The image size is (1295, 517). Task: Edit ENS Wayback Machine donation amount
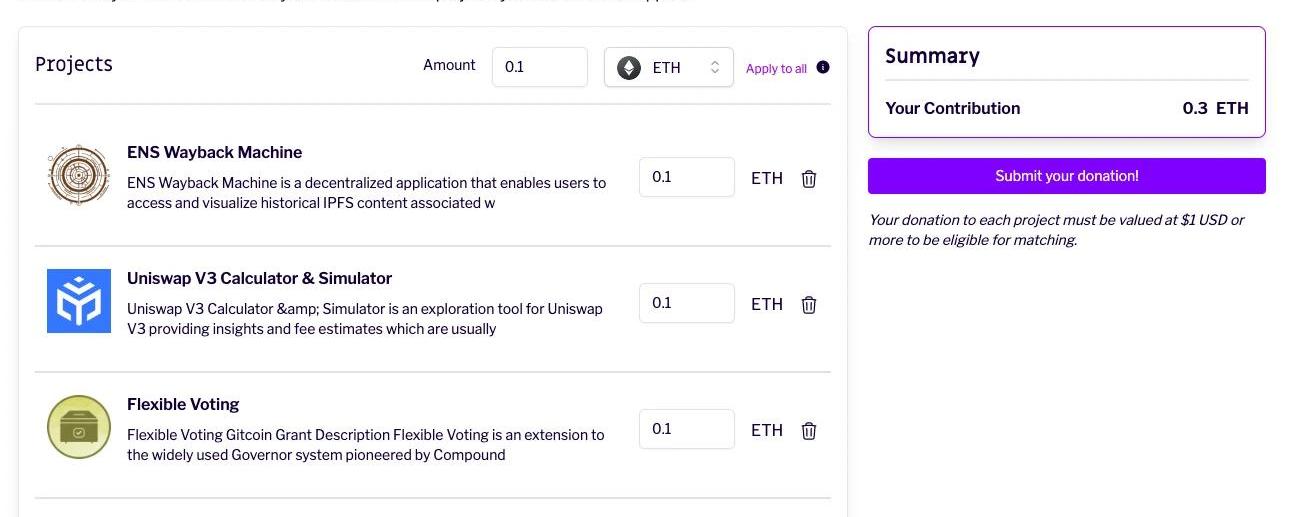[x=686, y=177]
